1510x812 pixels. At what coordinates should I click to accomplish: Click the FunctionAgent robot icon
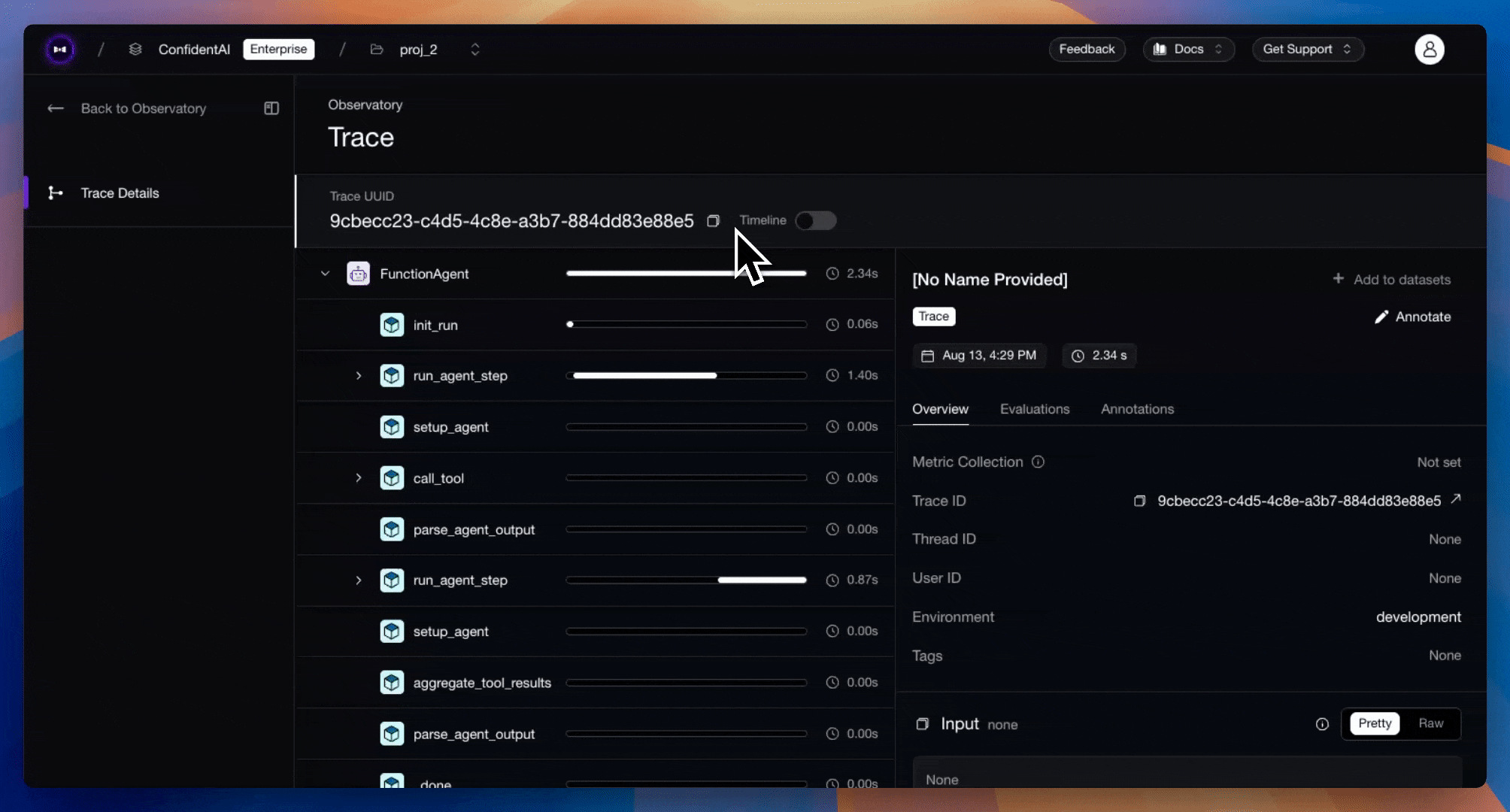coord(358,274)
